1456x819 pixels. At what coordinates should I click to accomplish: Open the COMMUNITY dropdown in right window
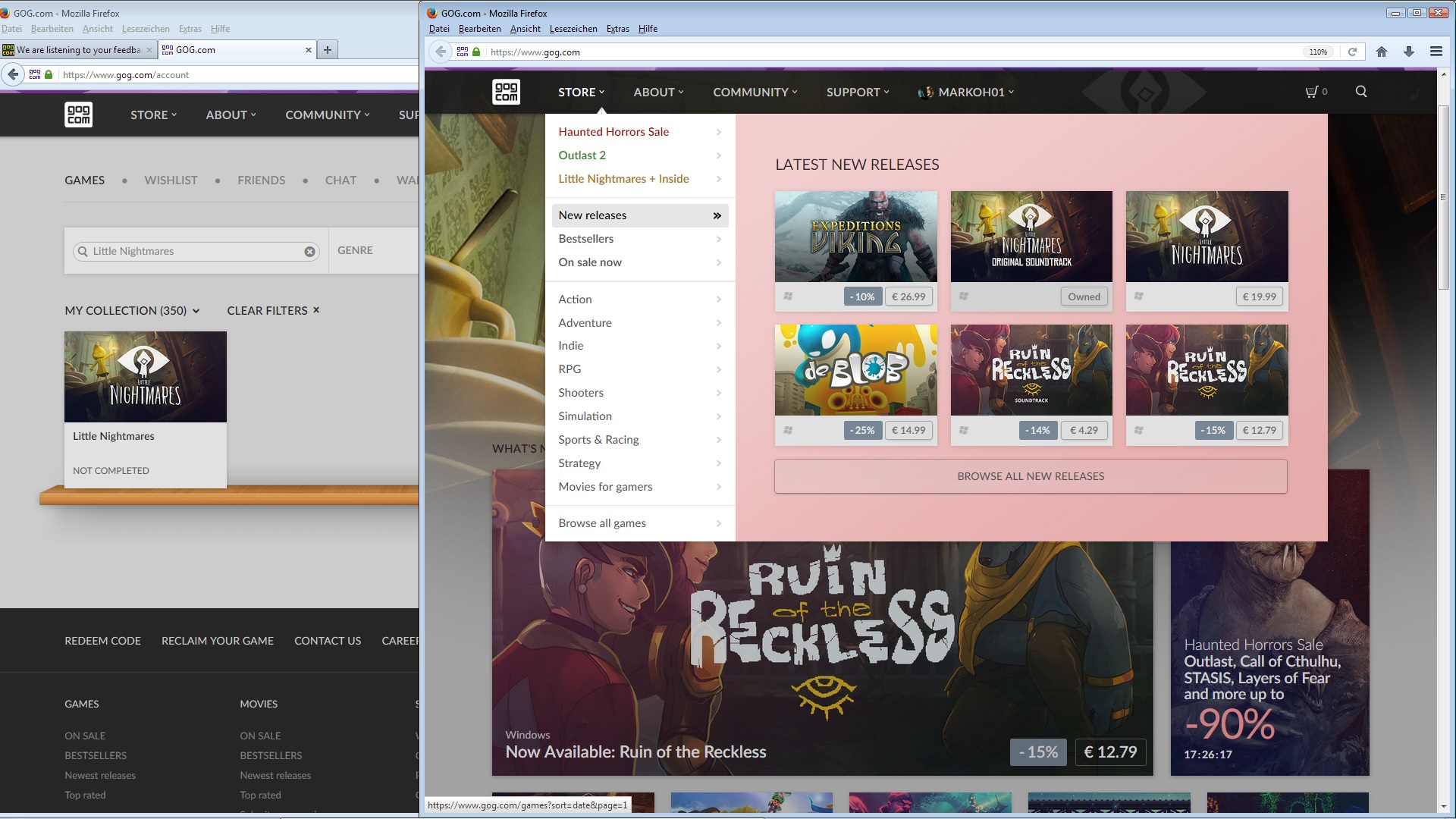pos(755,92)
